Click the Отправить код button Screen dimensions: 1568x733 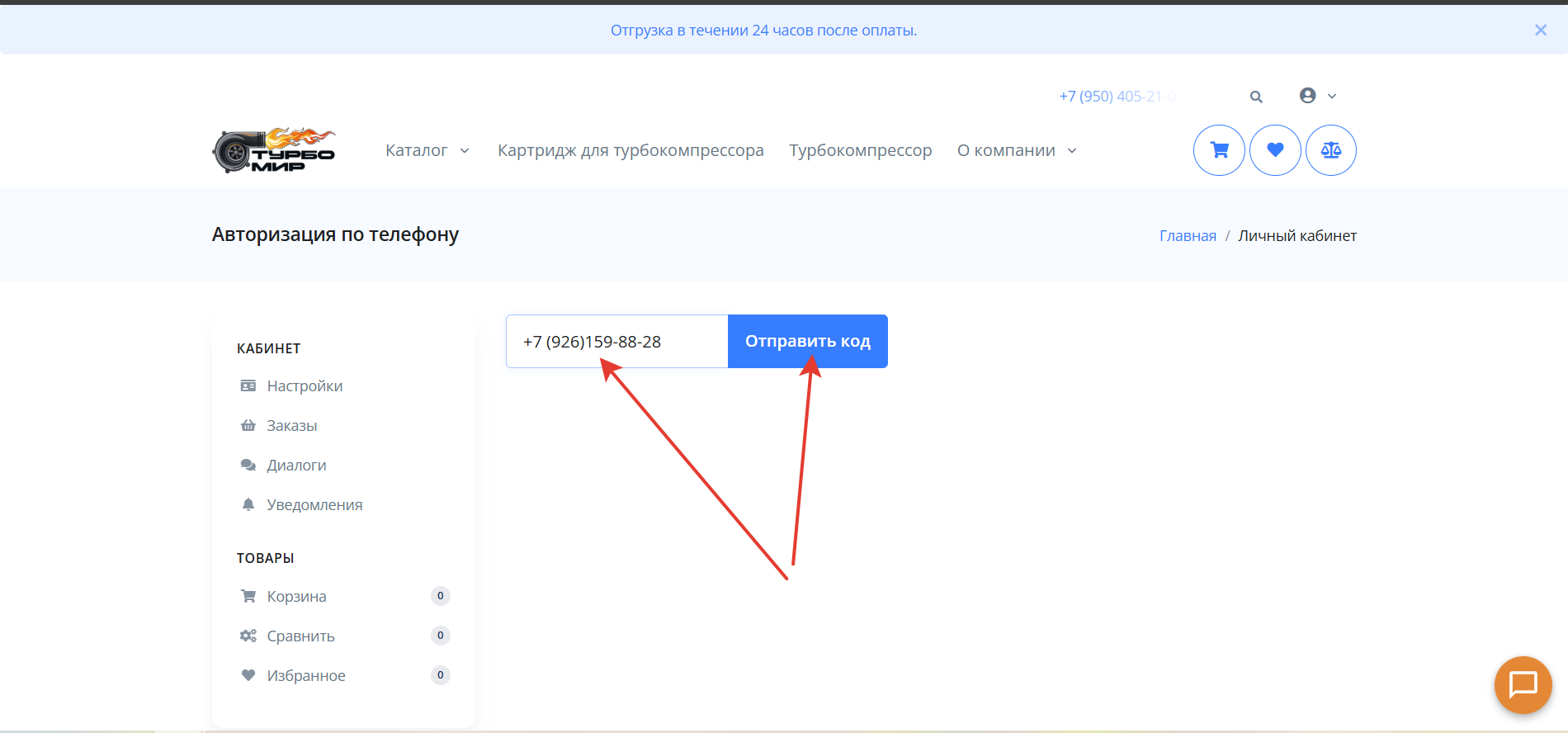click(808, 342)
